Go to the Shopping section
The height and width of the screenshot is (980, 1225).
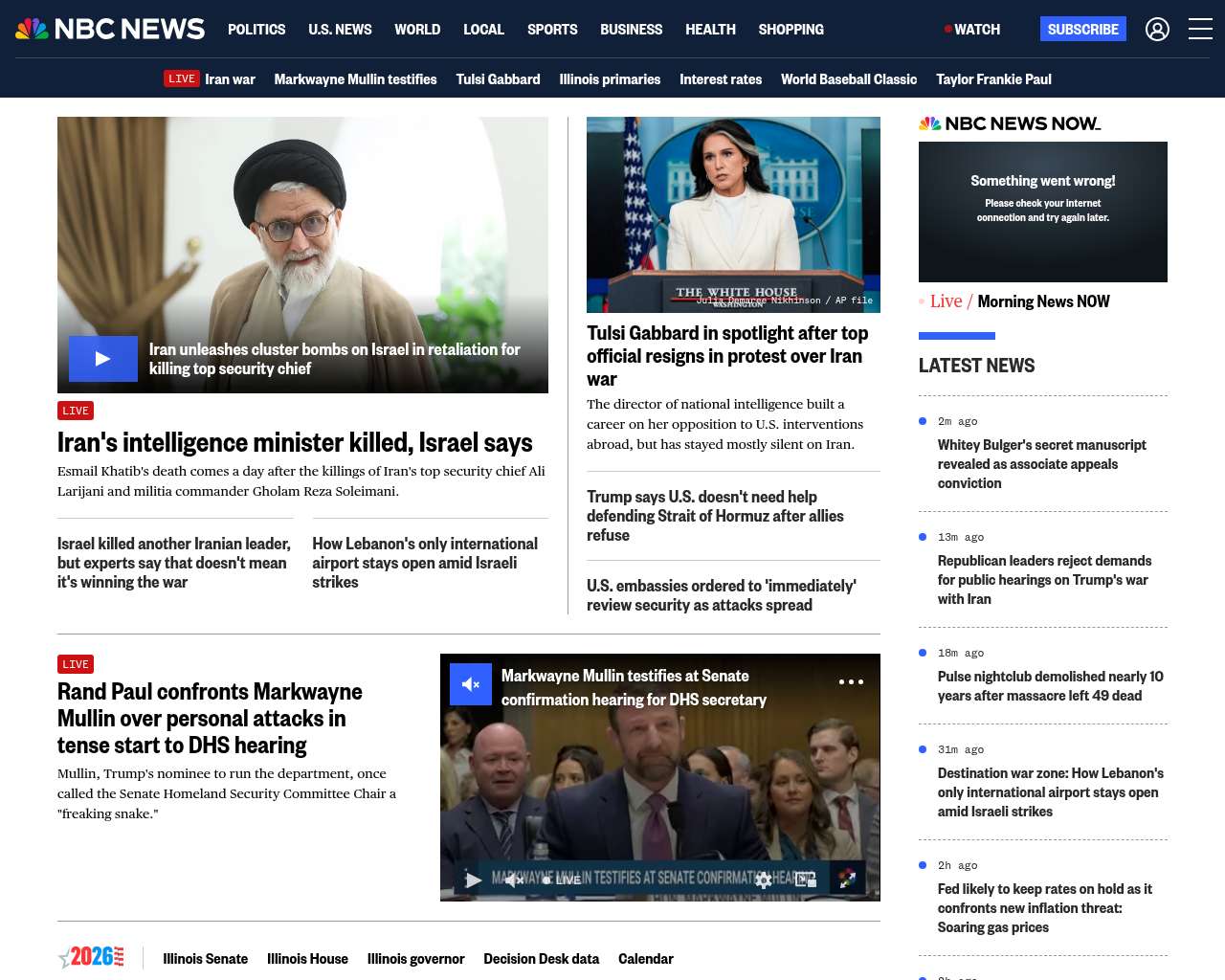791,30
